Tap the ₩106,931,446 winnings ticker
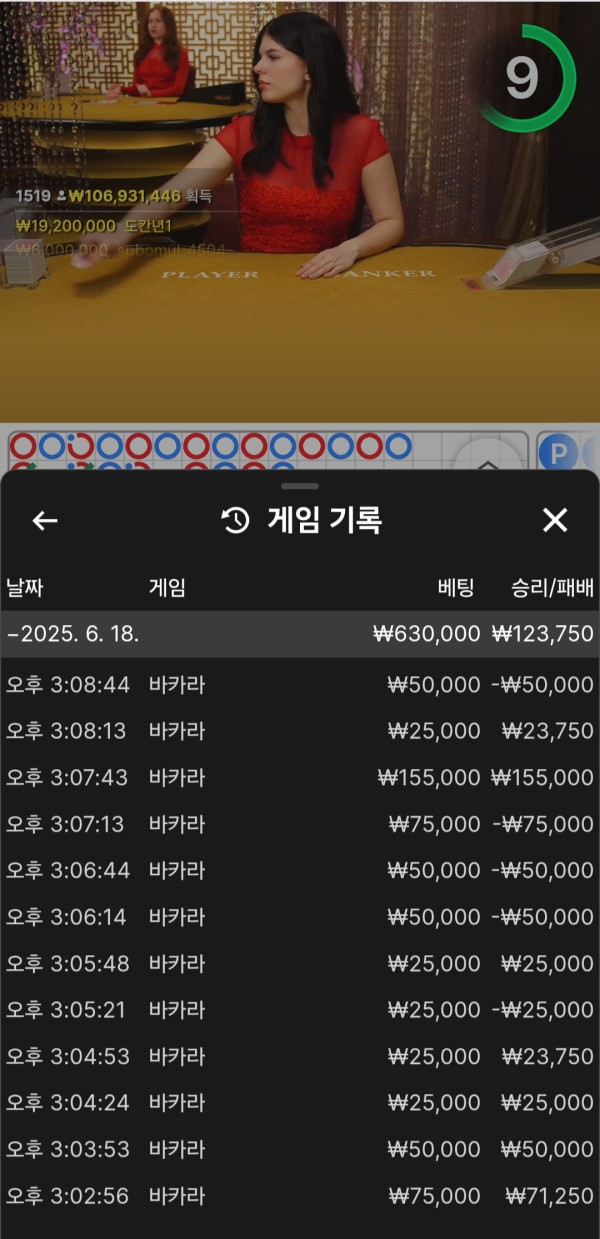Screen dimensions: 600x1239 coord(124,196)
